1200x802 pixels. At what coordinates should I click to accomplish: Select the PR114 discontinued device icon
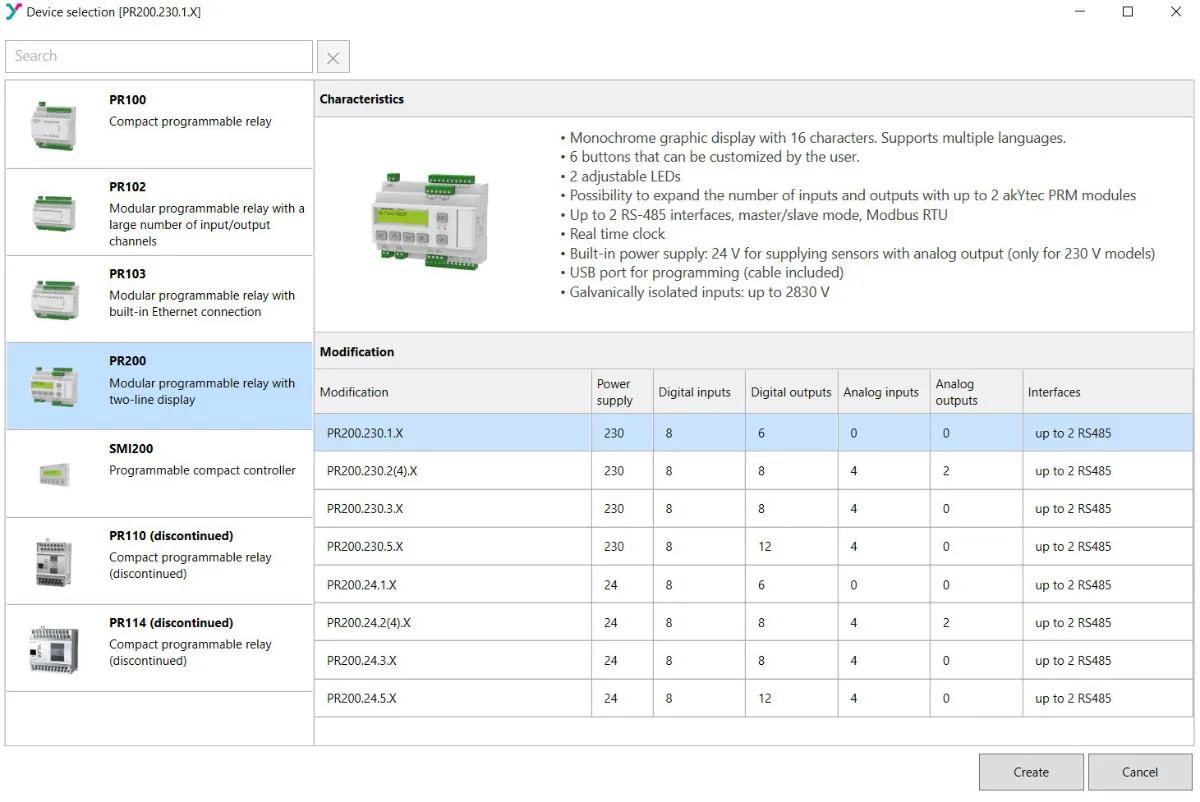coord(54,648)
